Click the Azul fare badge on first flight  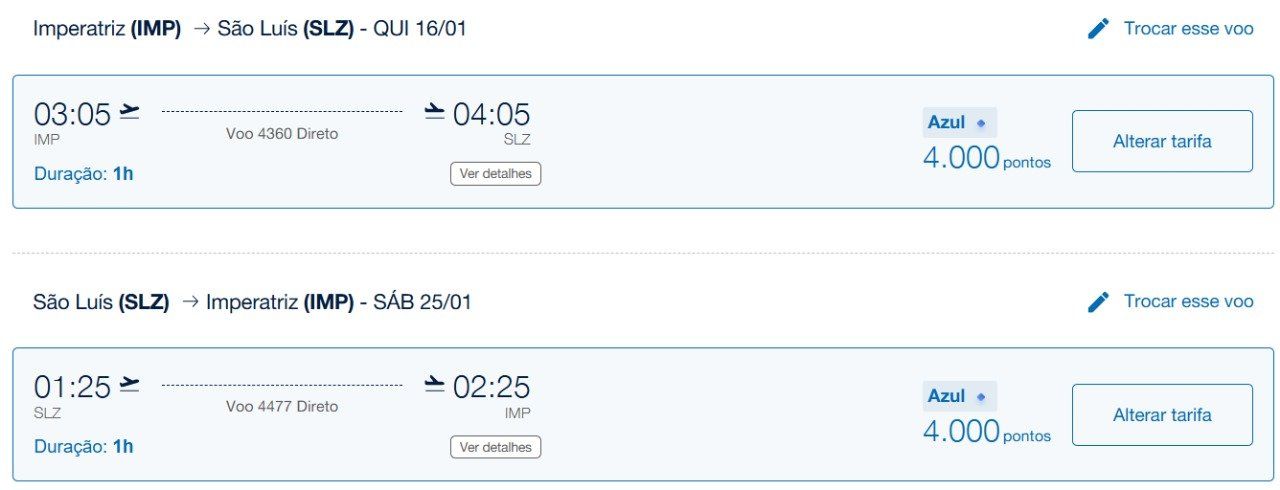[x=959, y=123]
